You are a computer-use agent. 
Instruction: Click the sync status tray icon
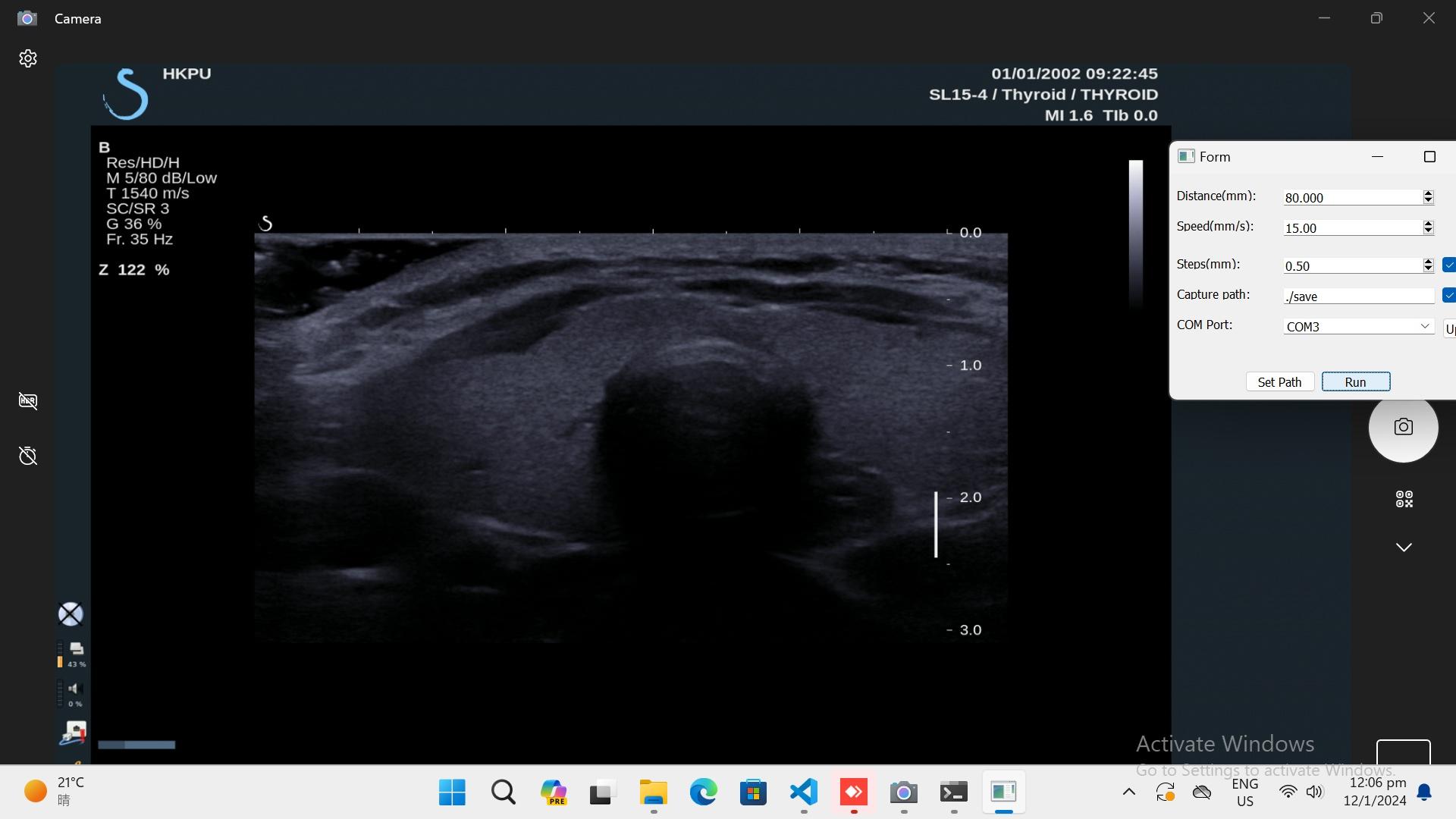pyautogui.click(x=1166, y=792)
